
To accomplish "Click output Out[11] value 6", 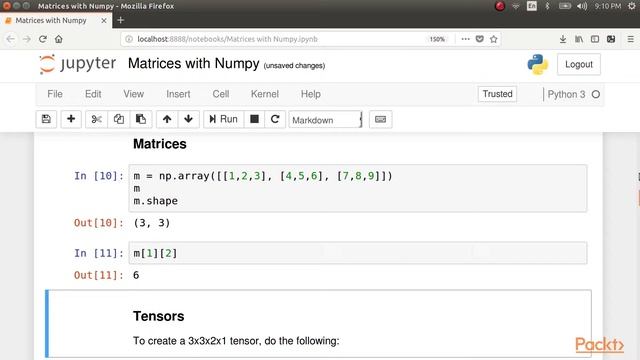I will coord(136,275).
